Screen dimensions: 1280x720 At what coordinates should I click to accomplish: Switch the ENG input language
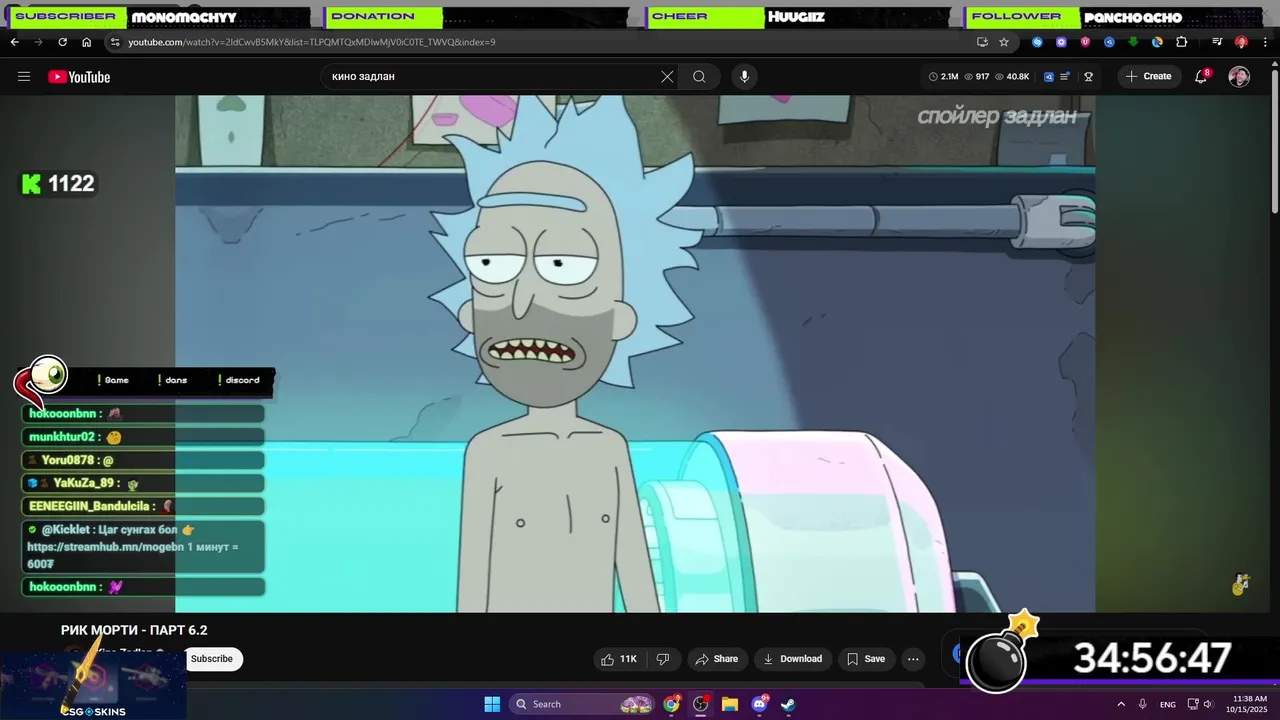coord(1168,704)
